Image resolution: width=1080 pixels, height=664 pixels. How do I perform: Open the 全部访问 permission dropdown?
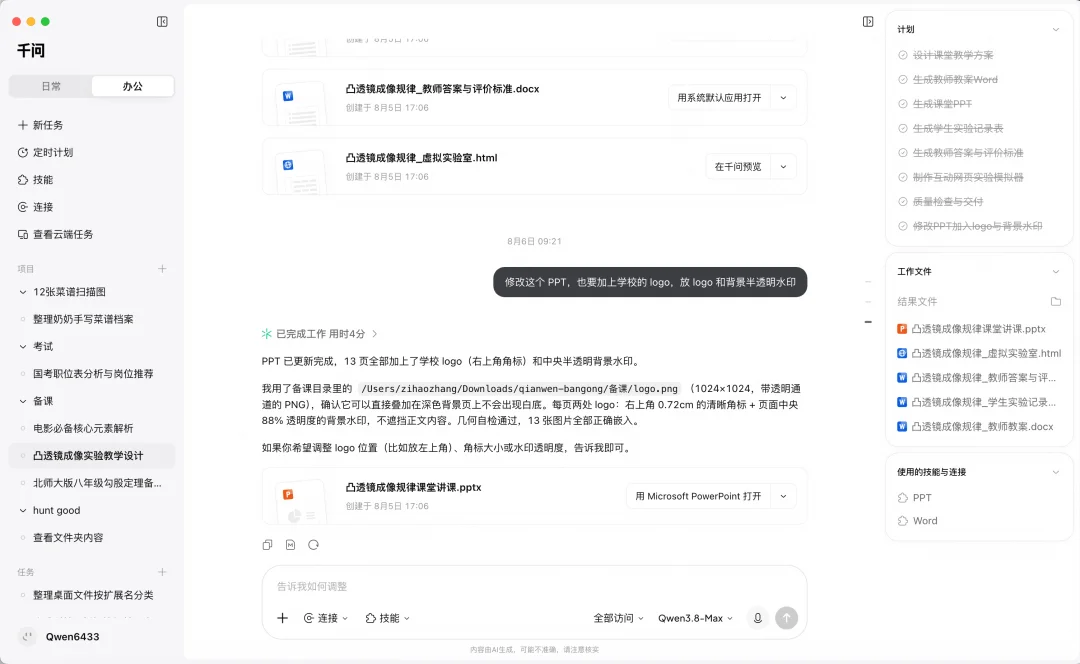619,618
